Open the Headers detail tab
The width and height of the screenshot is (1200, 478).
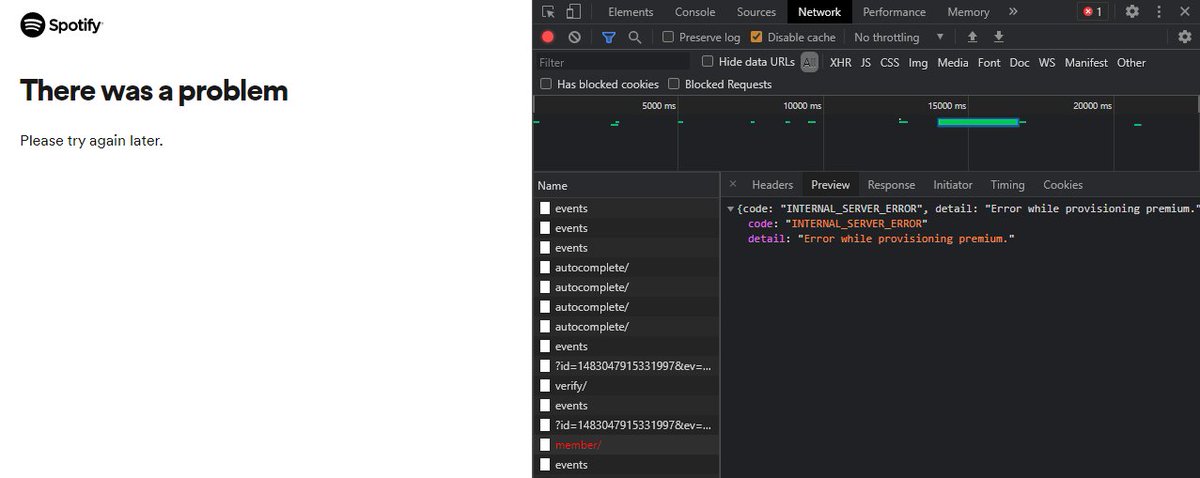(772, 185)
